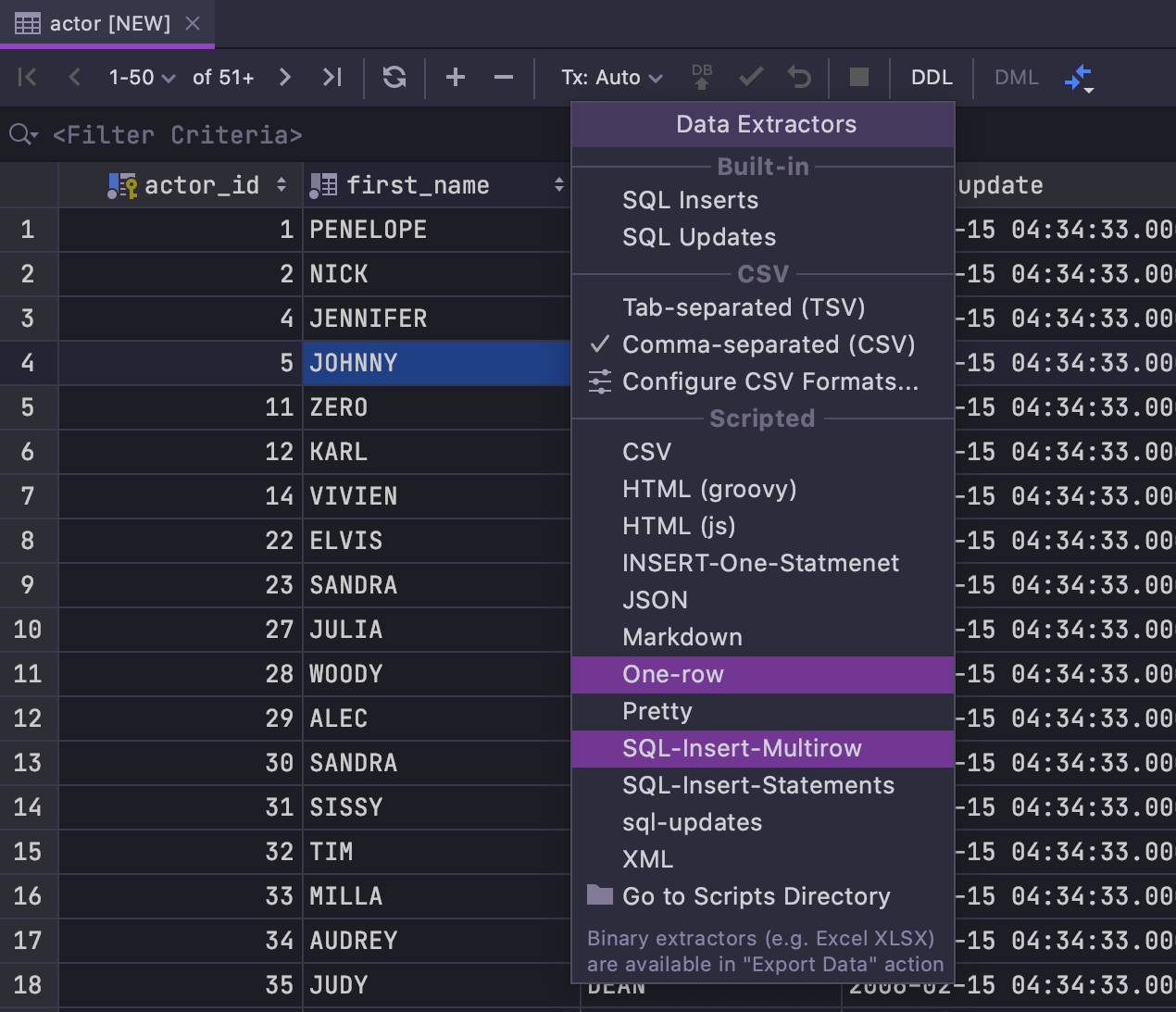
Task: Delete the selected row with minus icon
Action: [x=504, y=78]
